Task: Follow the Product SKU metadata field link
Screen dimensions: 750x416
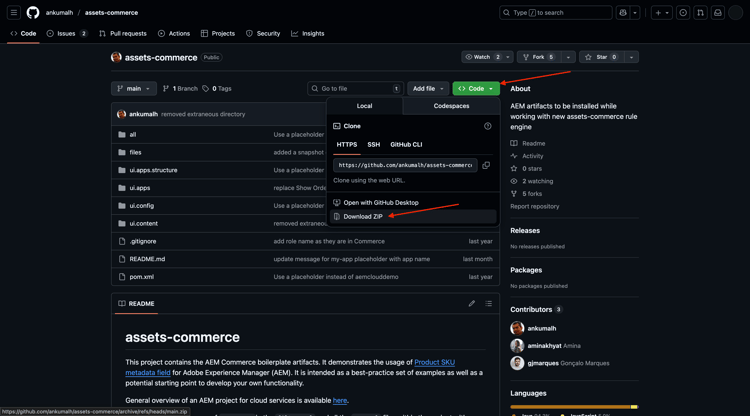Action: (x=434, y=362)
